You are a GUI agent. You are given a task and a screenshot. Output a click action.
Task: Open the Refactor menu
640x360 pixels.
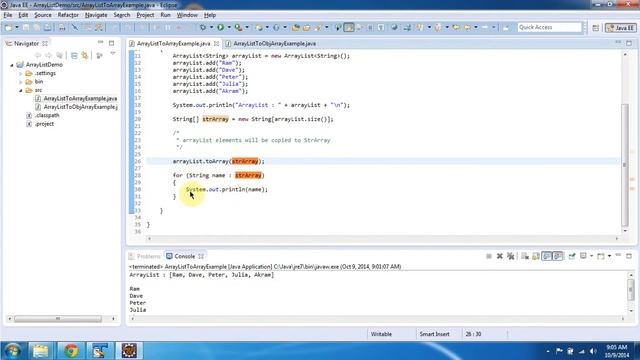68,15
